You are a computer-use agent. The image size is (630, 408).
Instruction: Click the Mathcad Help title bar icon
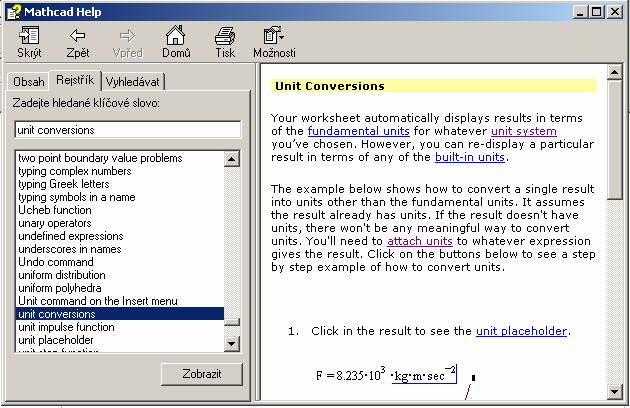(13, 12)
